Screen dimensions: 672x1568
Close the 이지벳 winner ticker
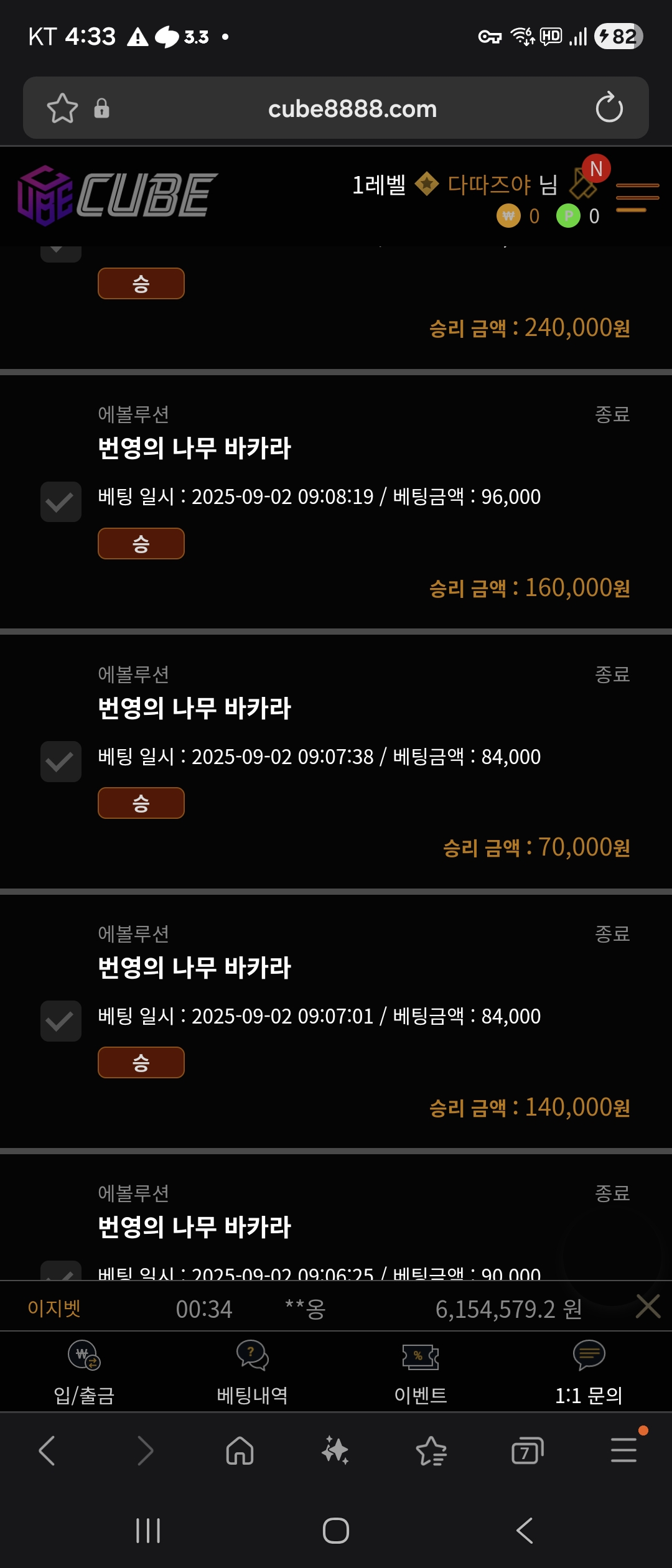(x=648, y=1306)
